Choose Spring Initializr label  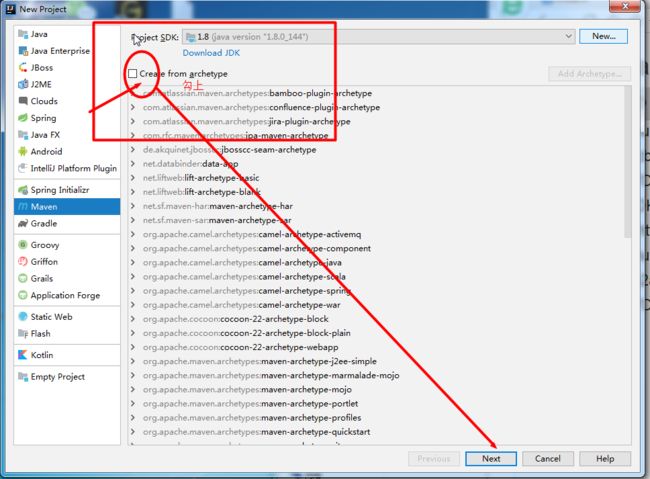tap(60, 190)
